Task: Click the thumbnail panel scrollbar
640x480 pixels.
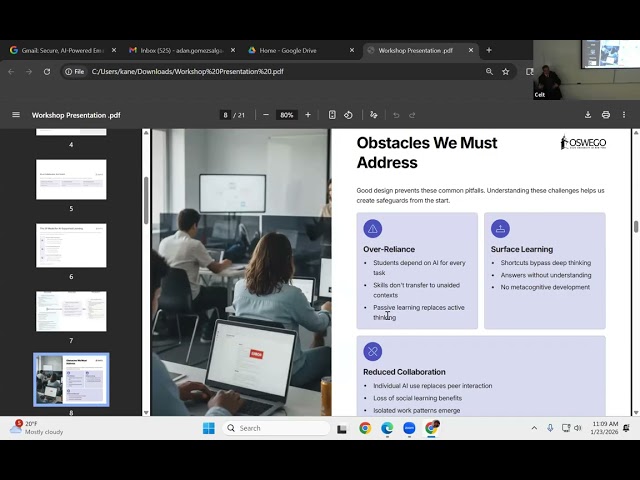Action: point(146,200)
